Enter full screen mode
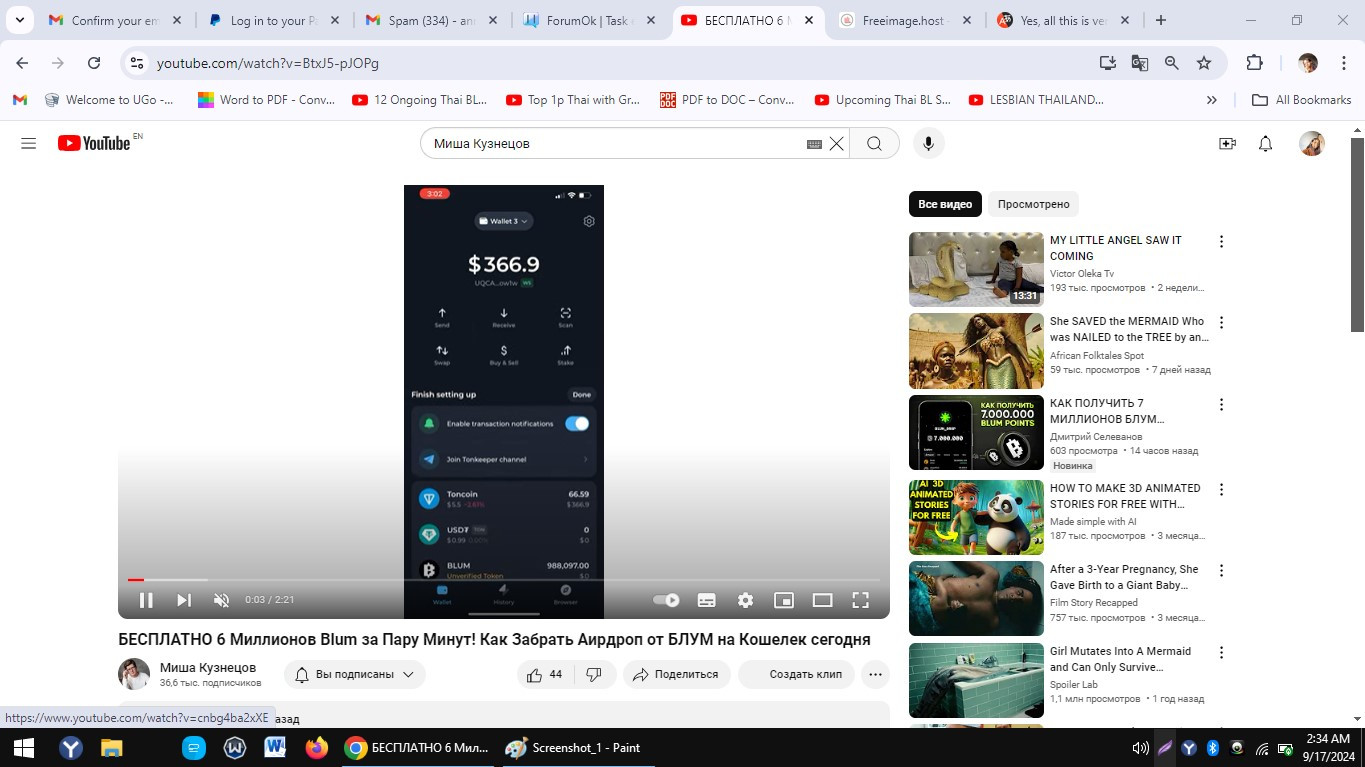Screen dimensions: 1365x767 [x=860, y=600]
